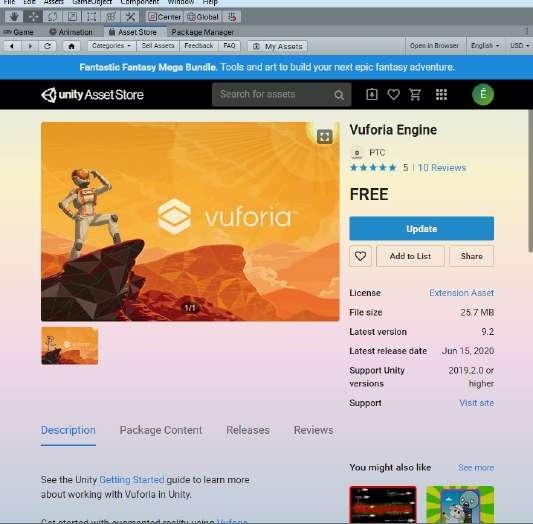The image size is (533, 524).
Task: Open the Extension Asset license link
Action: pyautogui.click(x=461, y=293)
